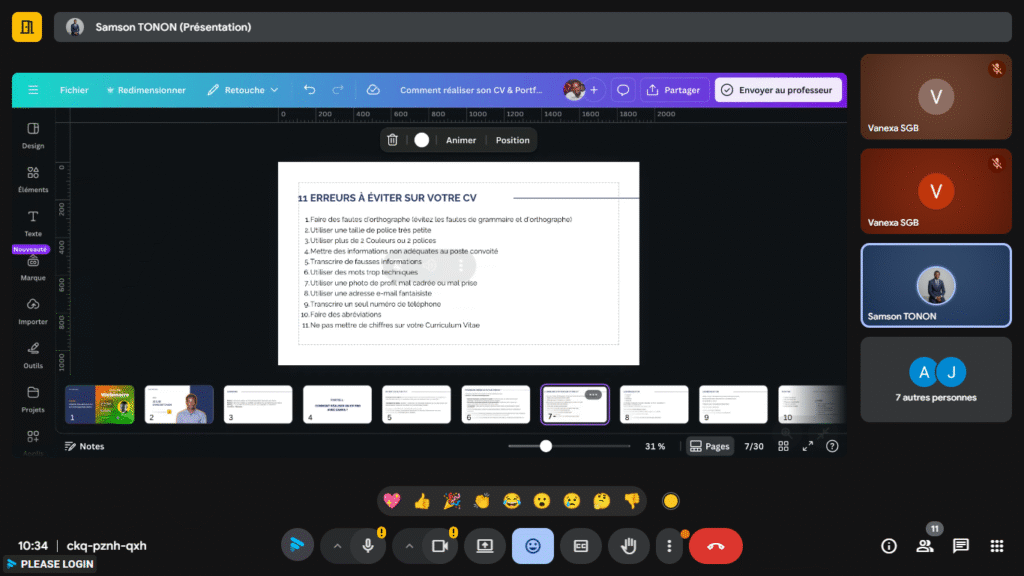Viewport: 1024px width, 576px height.
Task: Open the Design tab in sidebar
Action: [33, 135]
